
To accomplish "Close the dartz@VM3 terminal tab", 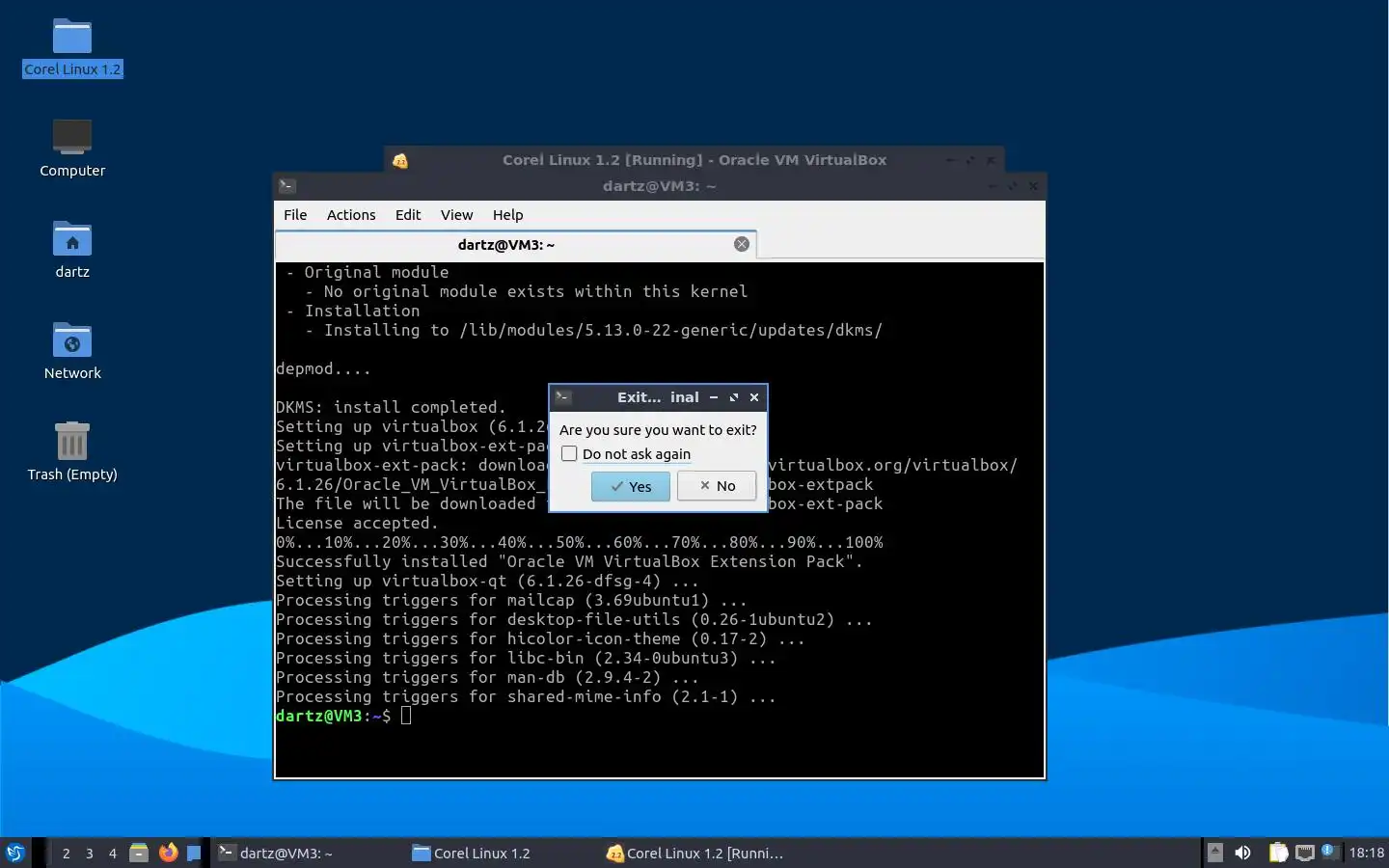I will coord(742,244).
